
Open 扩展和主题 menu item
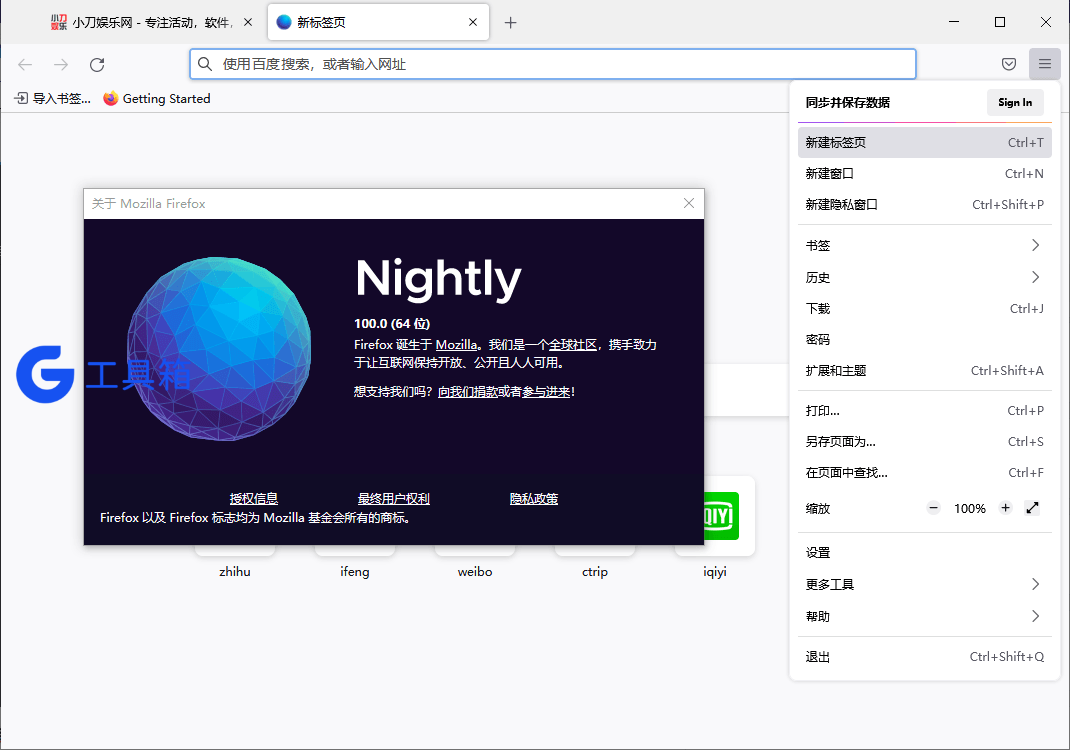click(x=924, y=371)
